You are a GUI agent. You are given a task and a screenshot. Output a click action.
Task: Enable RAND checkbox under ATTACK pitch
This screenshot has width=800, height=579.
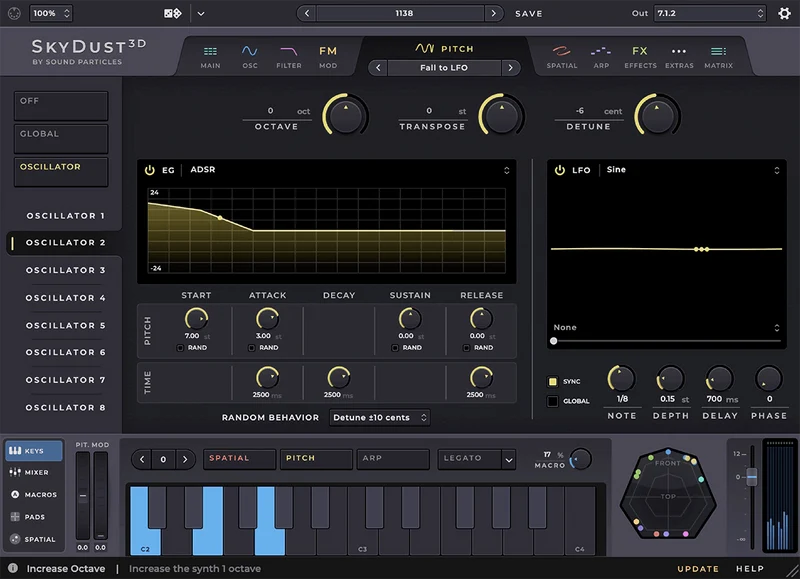pyautogui.click(x=252, y=348)
